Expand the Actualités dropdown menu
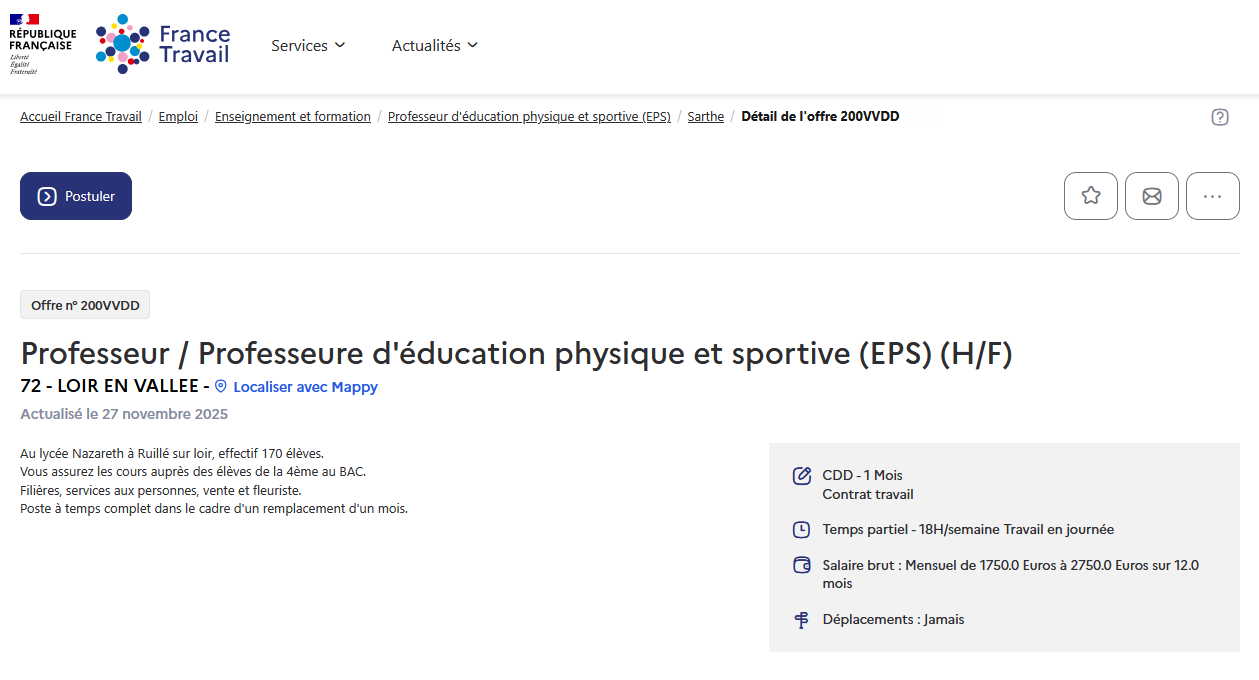Viewport: 1259px width, 680px height. pos(435,46)
